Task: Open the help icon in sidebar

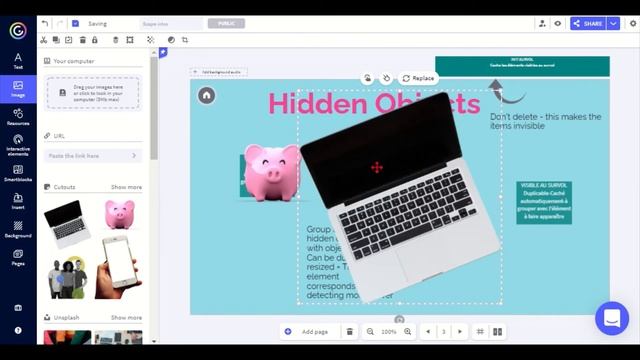Action: click(18, 330)
